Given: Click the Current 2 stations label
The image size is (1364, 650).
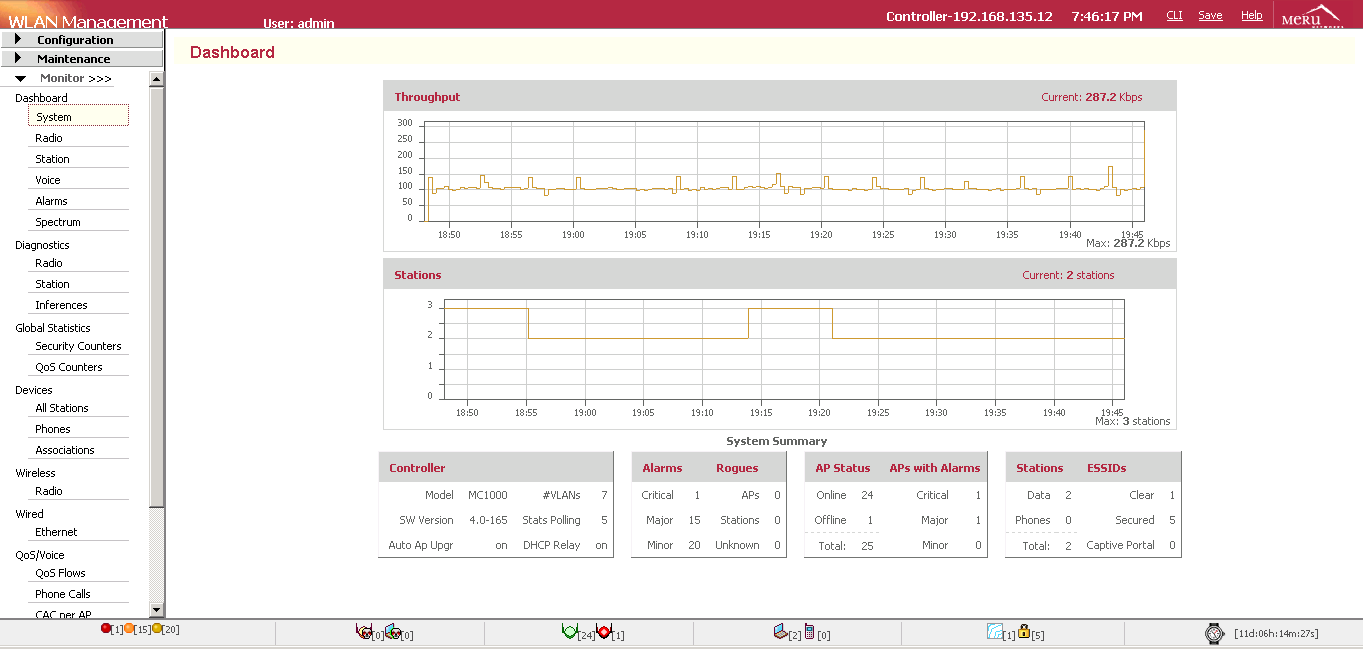Looking at the screenshot, I should coord(1068,275).
